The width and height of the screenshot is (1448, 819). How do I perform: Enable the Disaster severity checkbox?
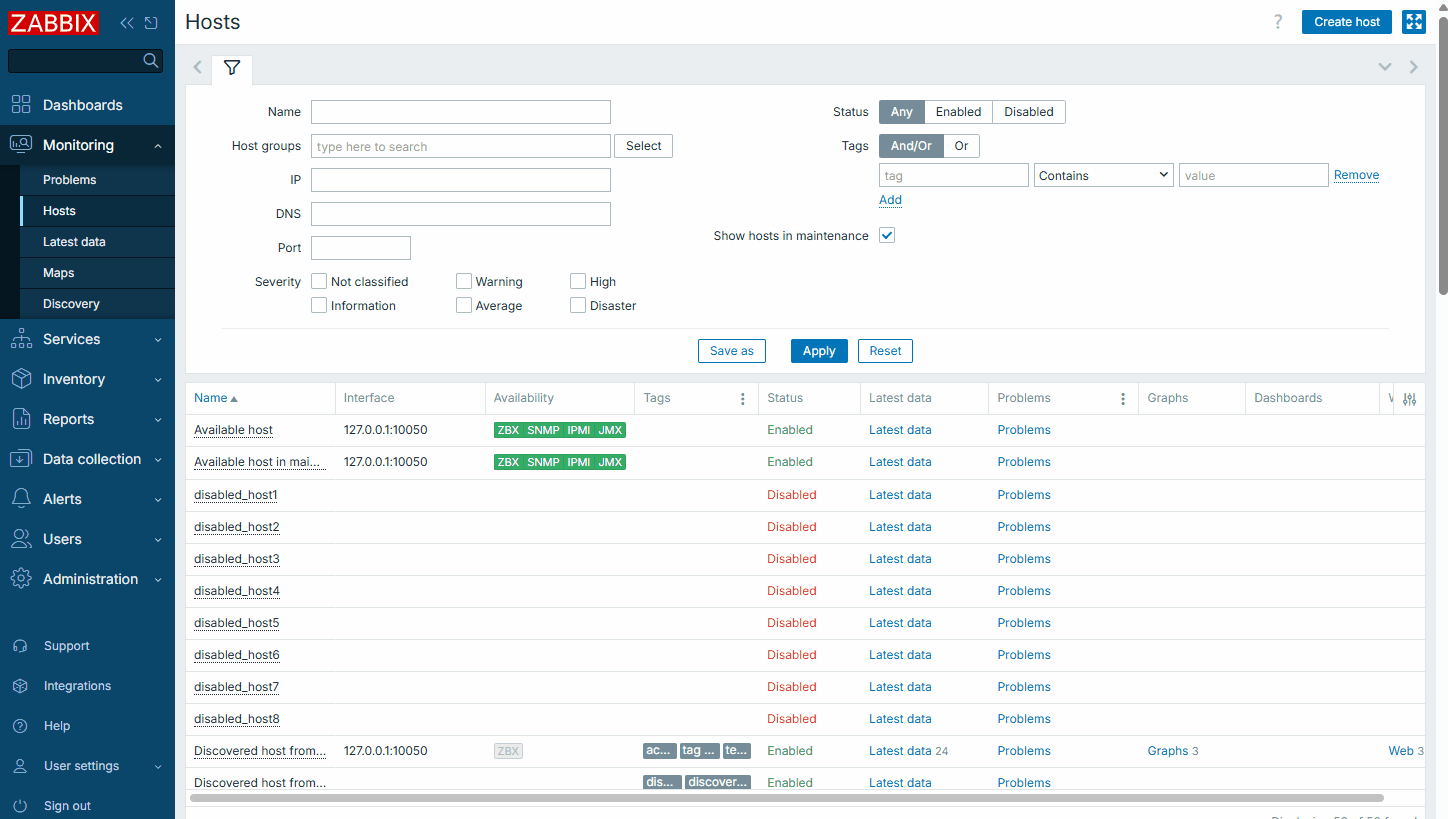(x=578, y=306)
